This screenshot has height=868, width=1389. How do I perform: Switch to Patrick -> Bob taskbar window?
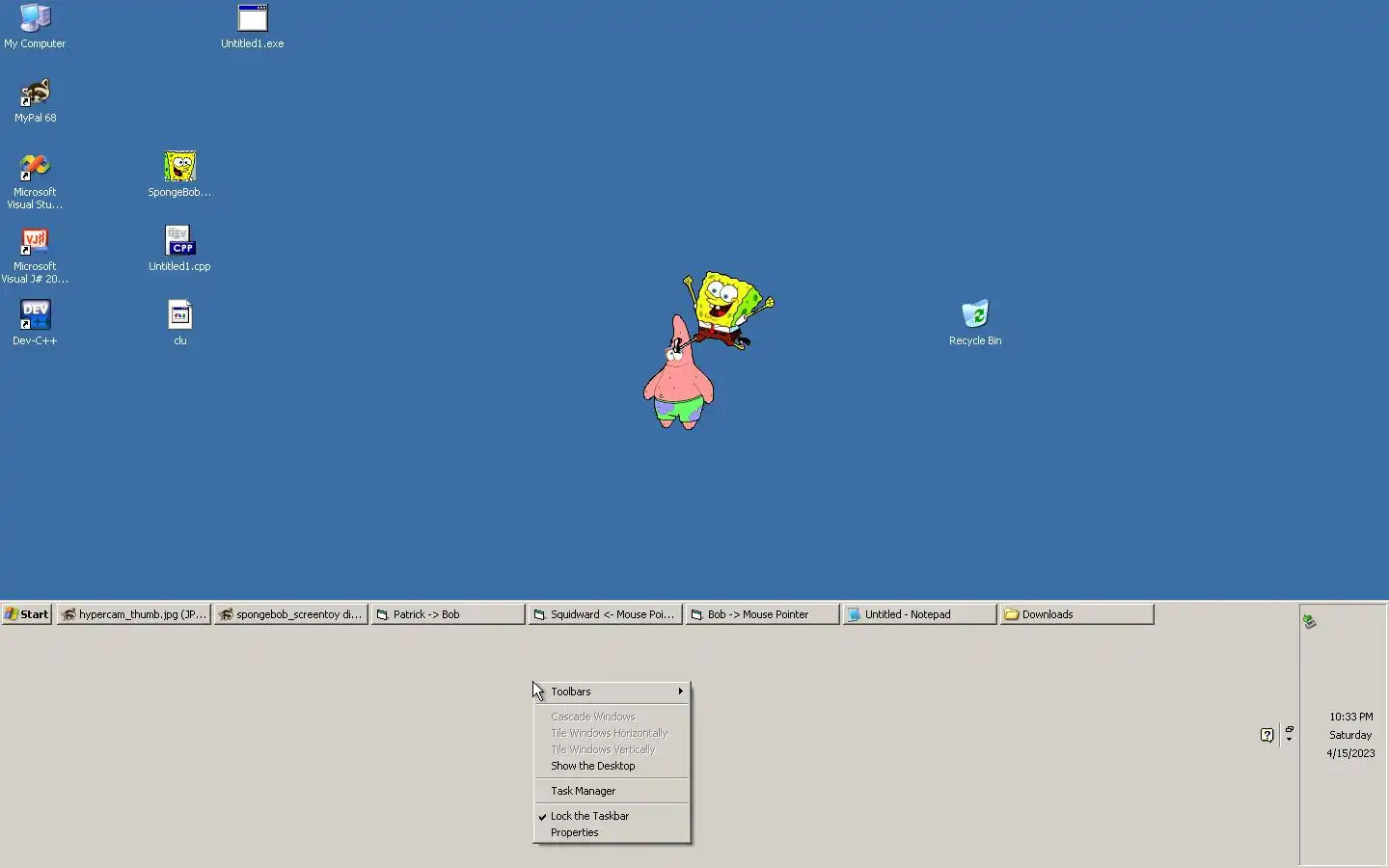(x=449, y=614)
